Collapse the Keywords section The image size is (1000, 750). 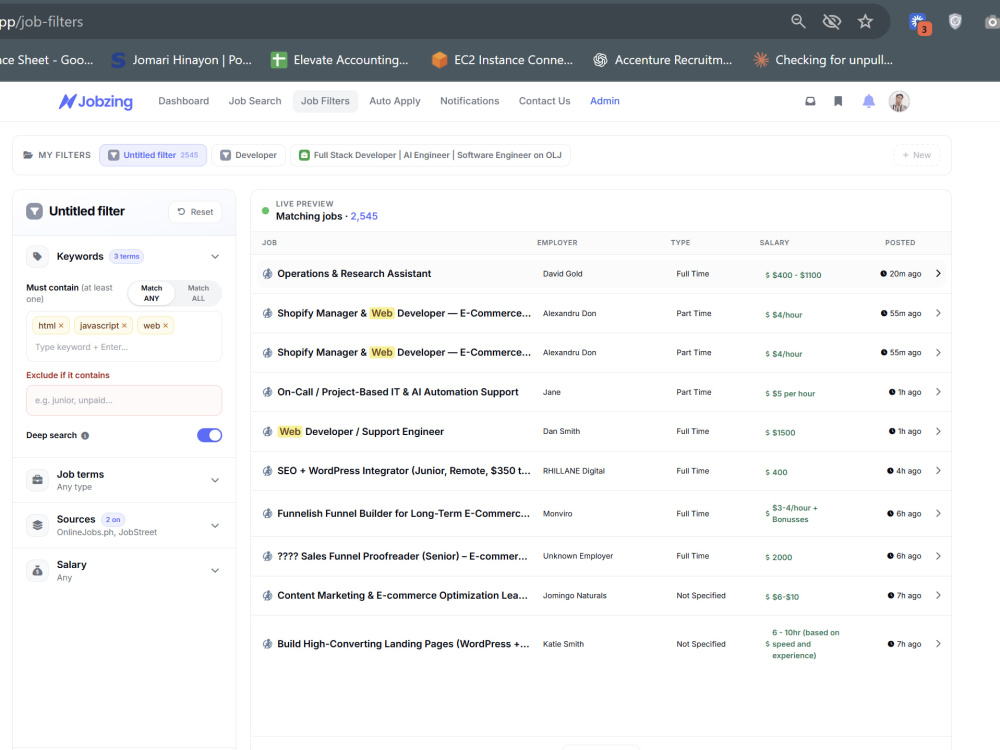215,257
